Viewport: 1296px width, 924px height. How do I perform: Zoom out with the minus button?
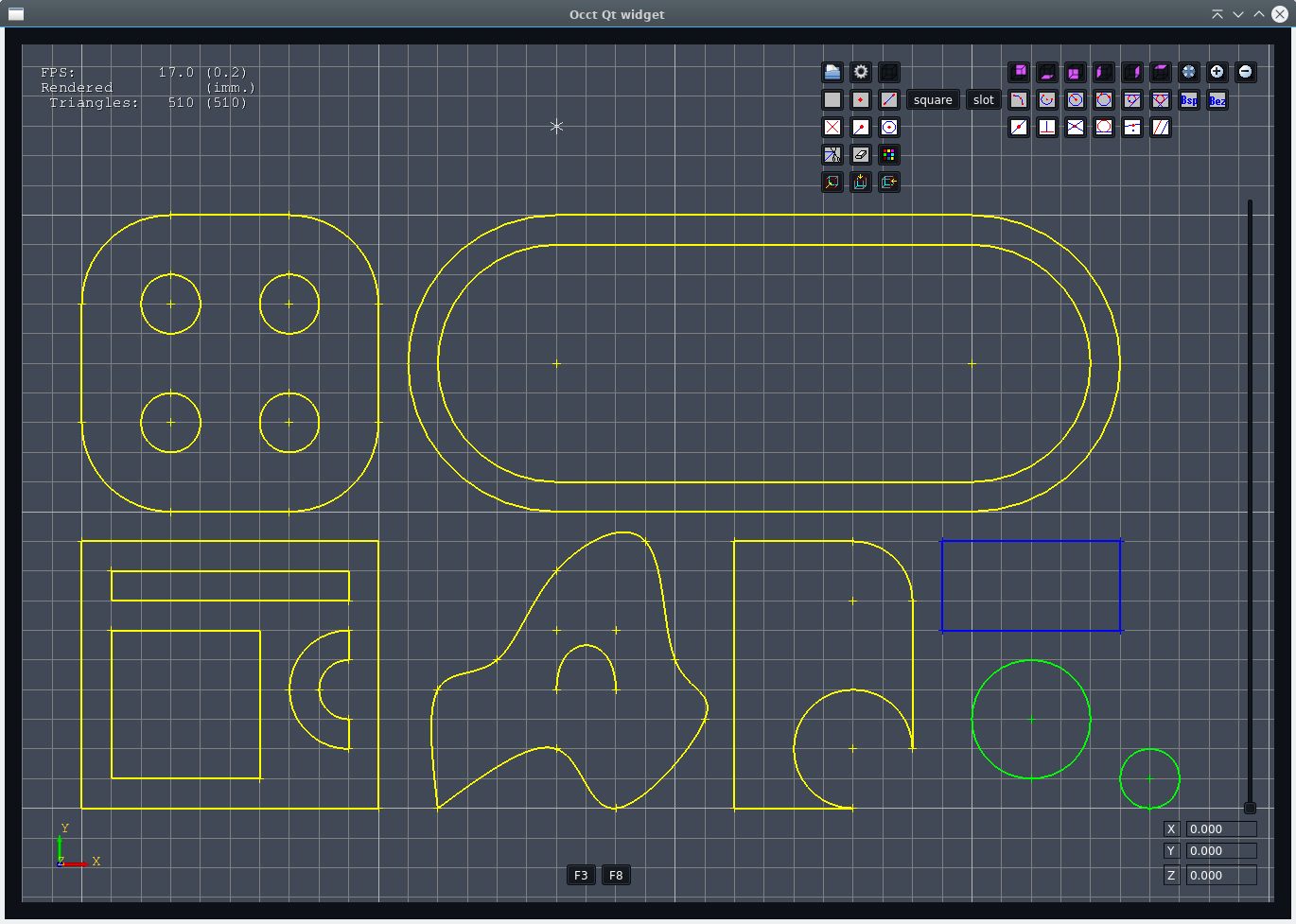point(1246,72)
